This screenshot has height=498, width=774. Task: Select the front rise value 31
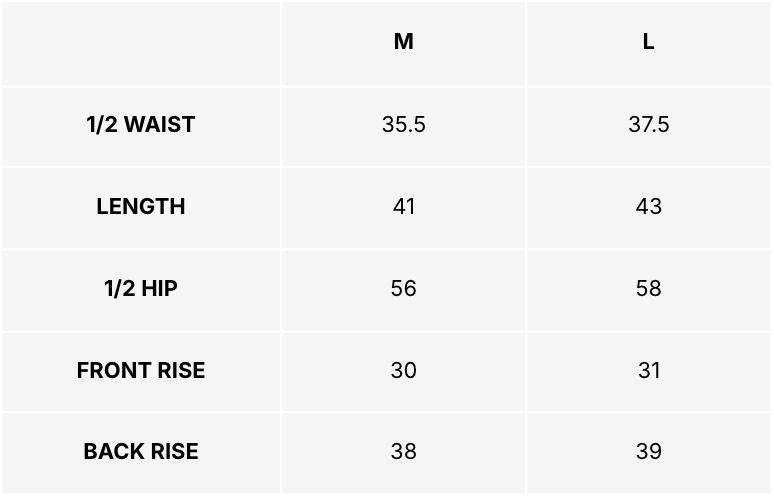click(648, 371)
